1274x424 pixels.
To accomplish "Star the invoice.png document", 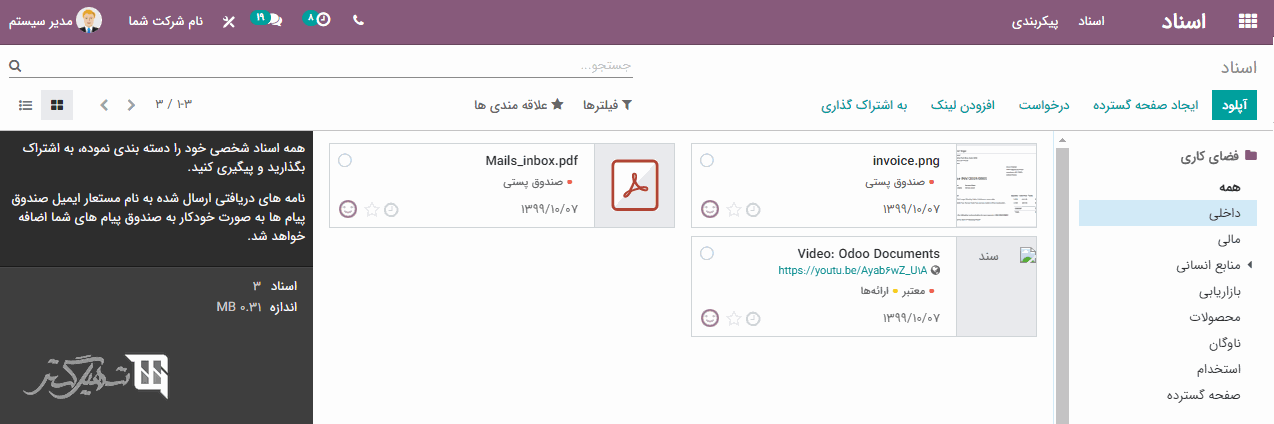I will point(734,209).
